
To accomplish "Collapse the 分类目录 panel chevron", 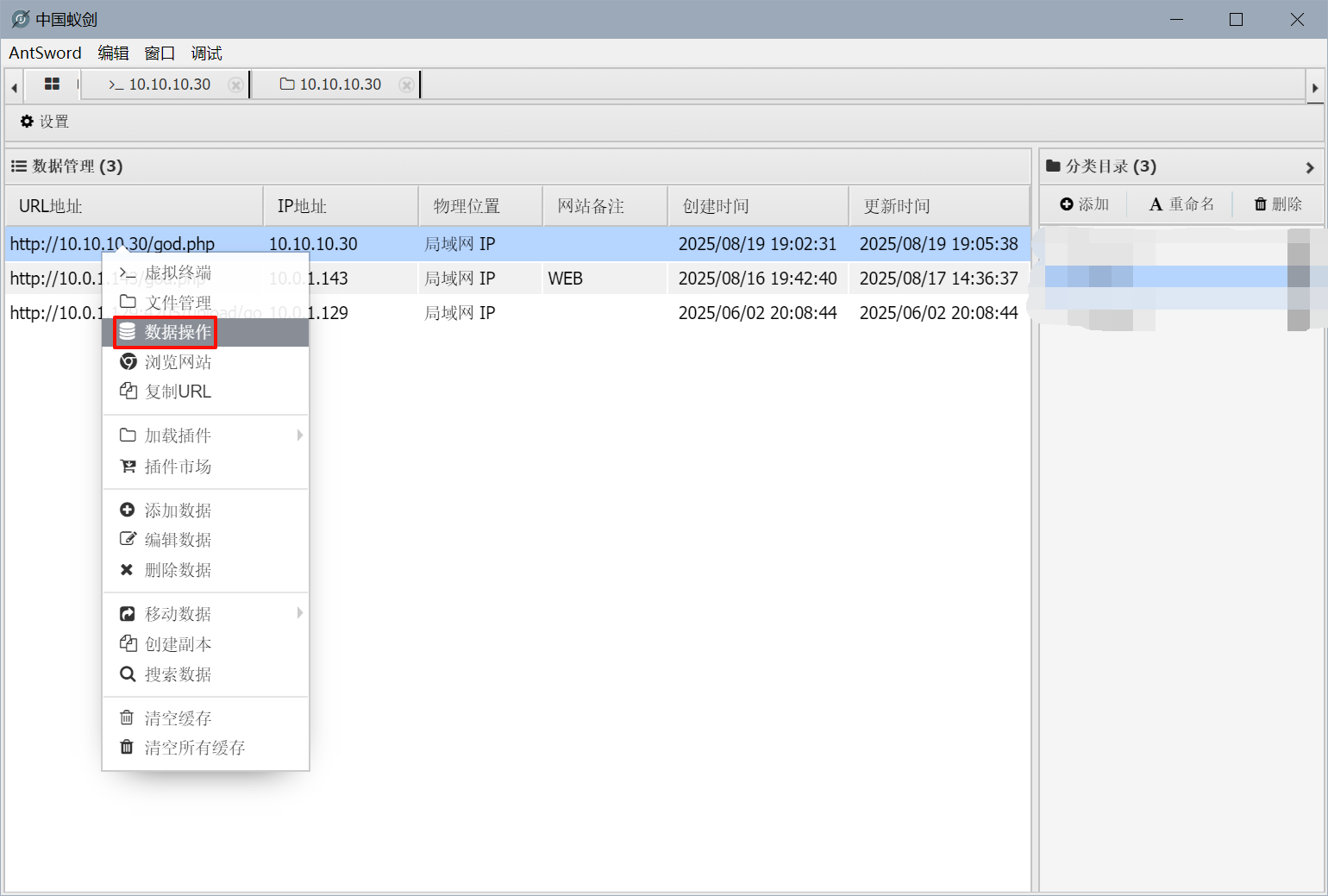I will pos(1309,167).
